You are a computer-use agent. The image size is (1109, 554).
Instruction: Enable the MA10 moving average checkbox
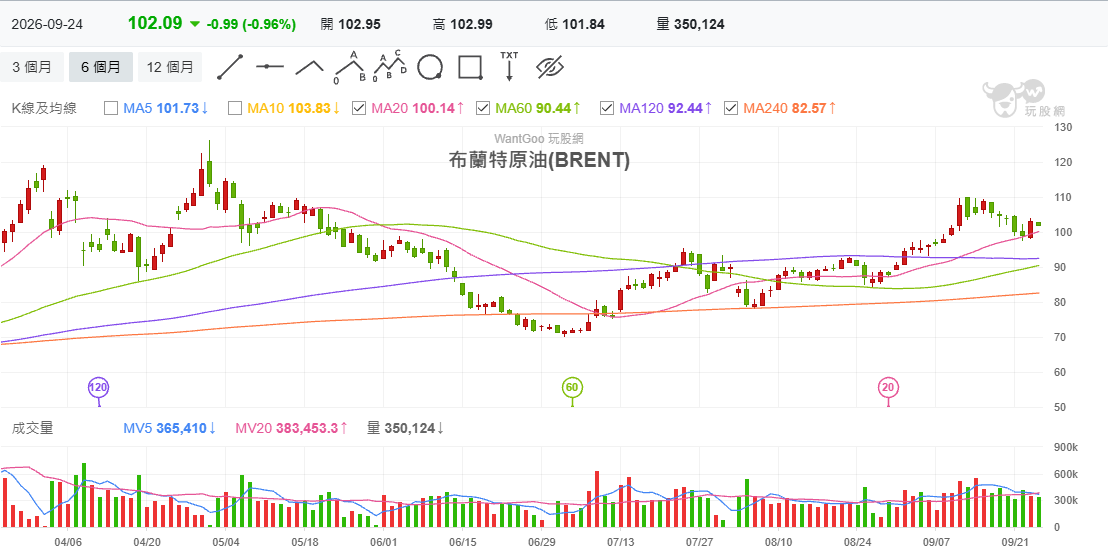[235, 108]
